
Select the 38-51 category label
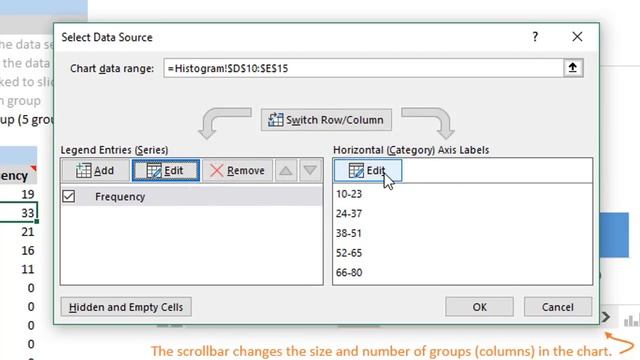coord(349,233)
